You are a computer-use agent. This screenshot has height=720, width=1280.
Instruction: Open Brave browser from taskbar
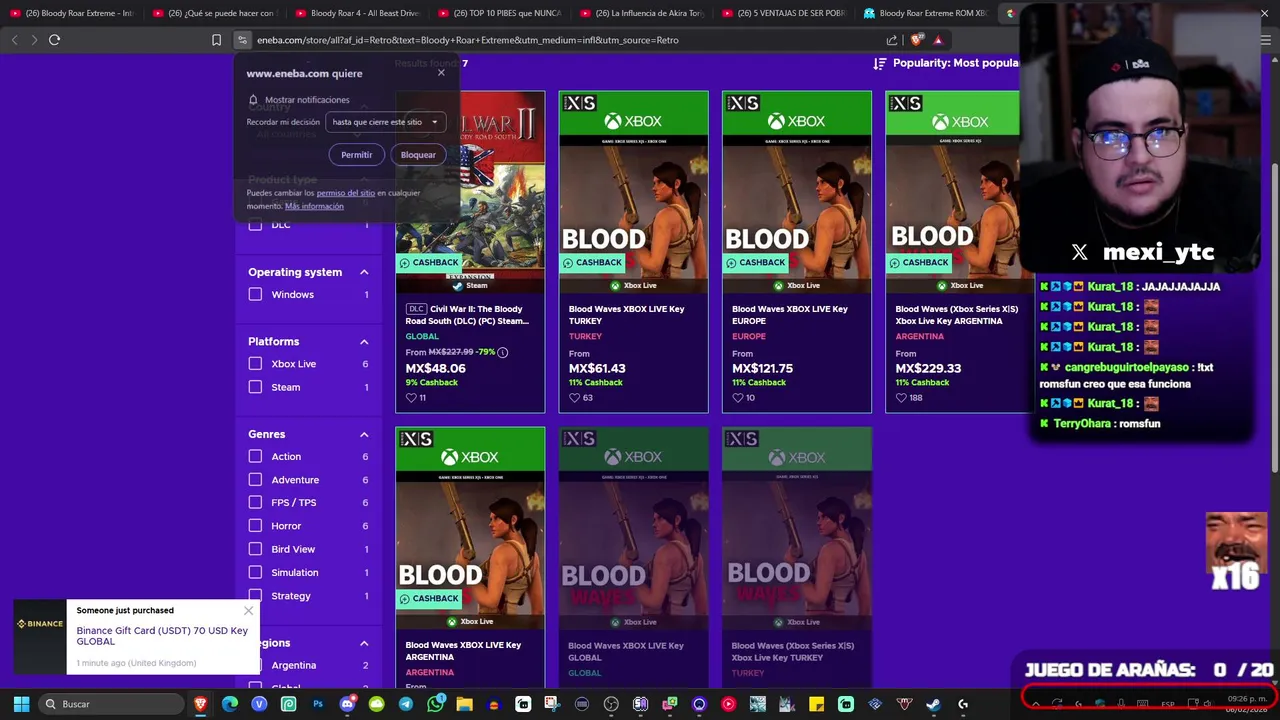click(x=200, y=704)
